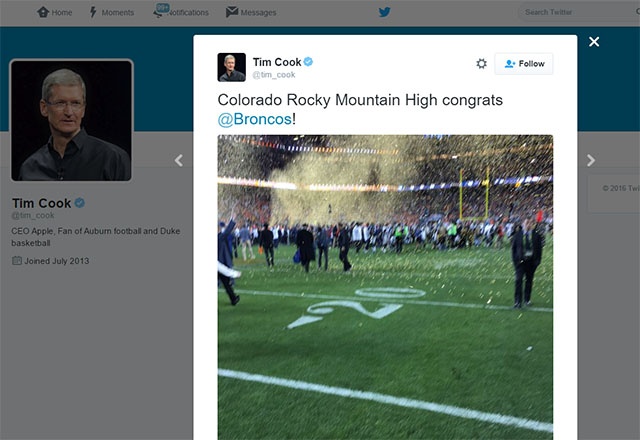
Task: Close the tweet popup with X
Action: (x=594, y=42)
